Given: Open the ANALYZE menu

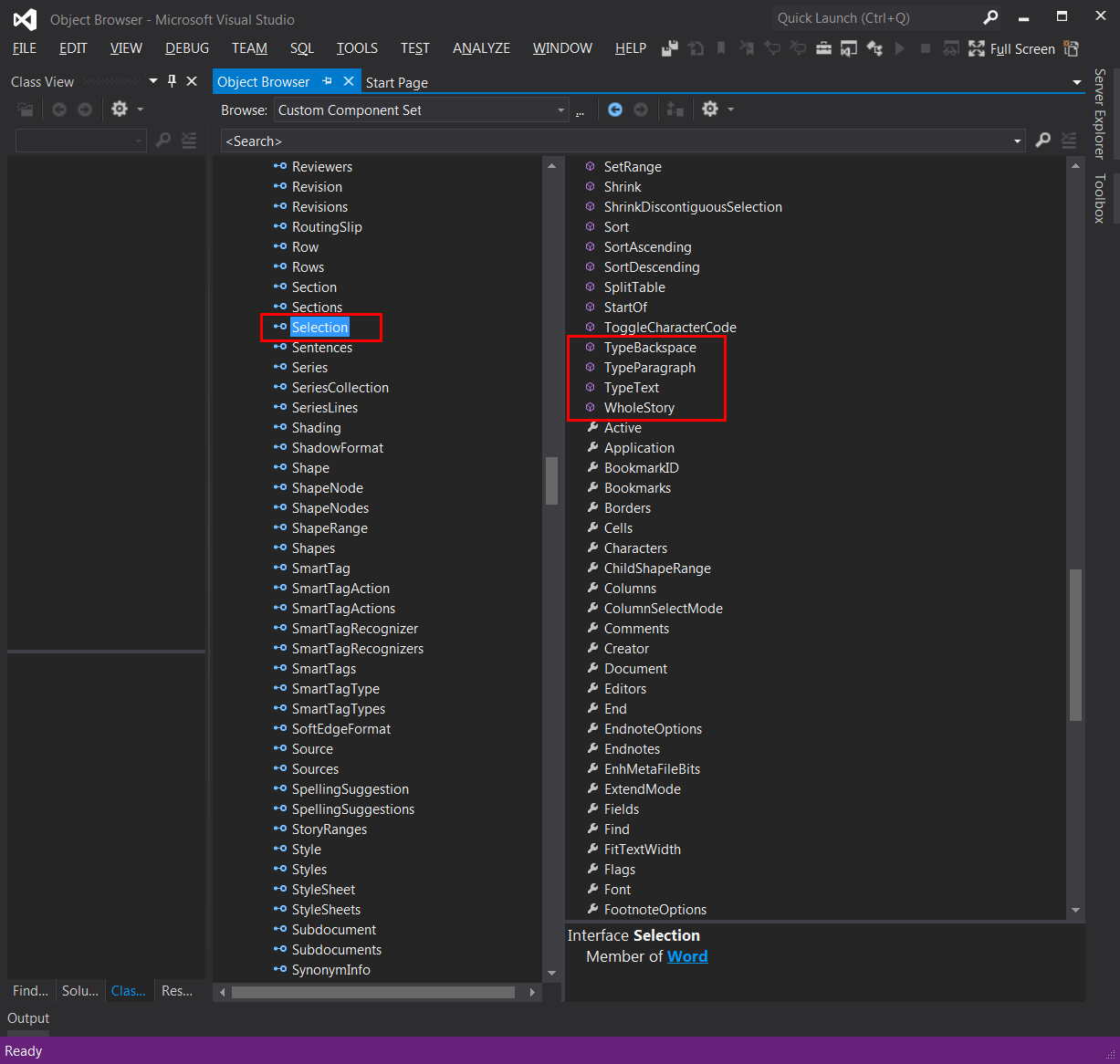Looking at the screenshot, I should pyautogui.click(x=482, y=48).
